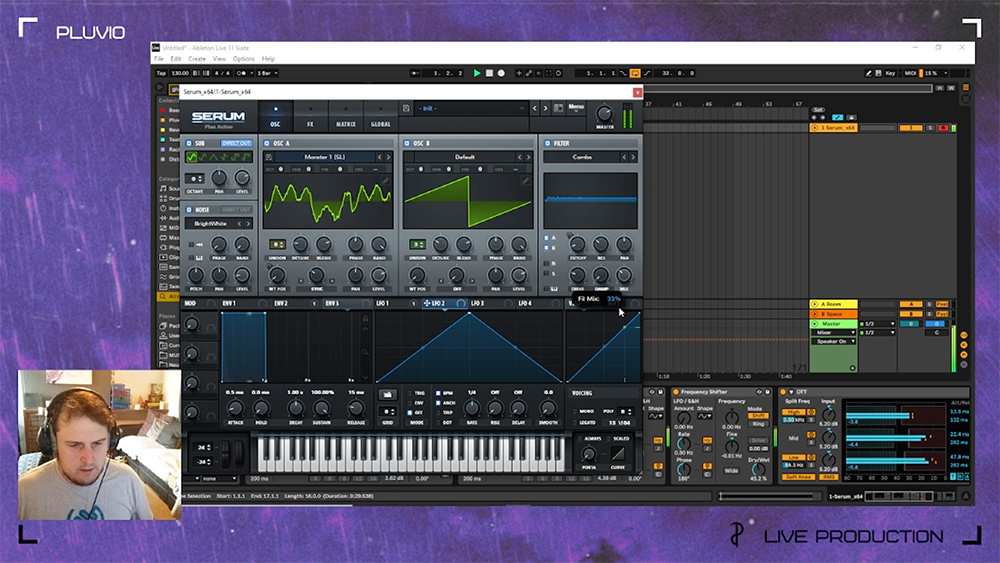This screenshot has width=1000, height=563.
Task: Toggle OSC A enable switch
Action: [267, 143]
